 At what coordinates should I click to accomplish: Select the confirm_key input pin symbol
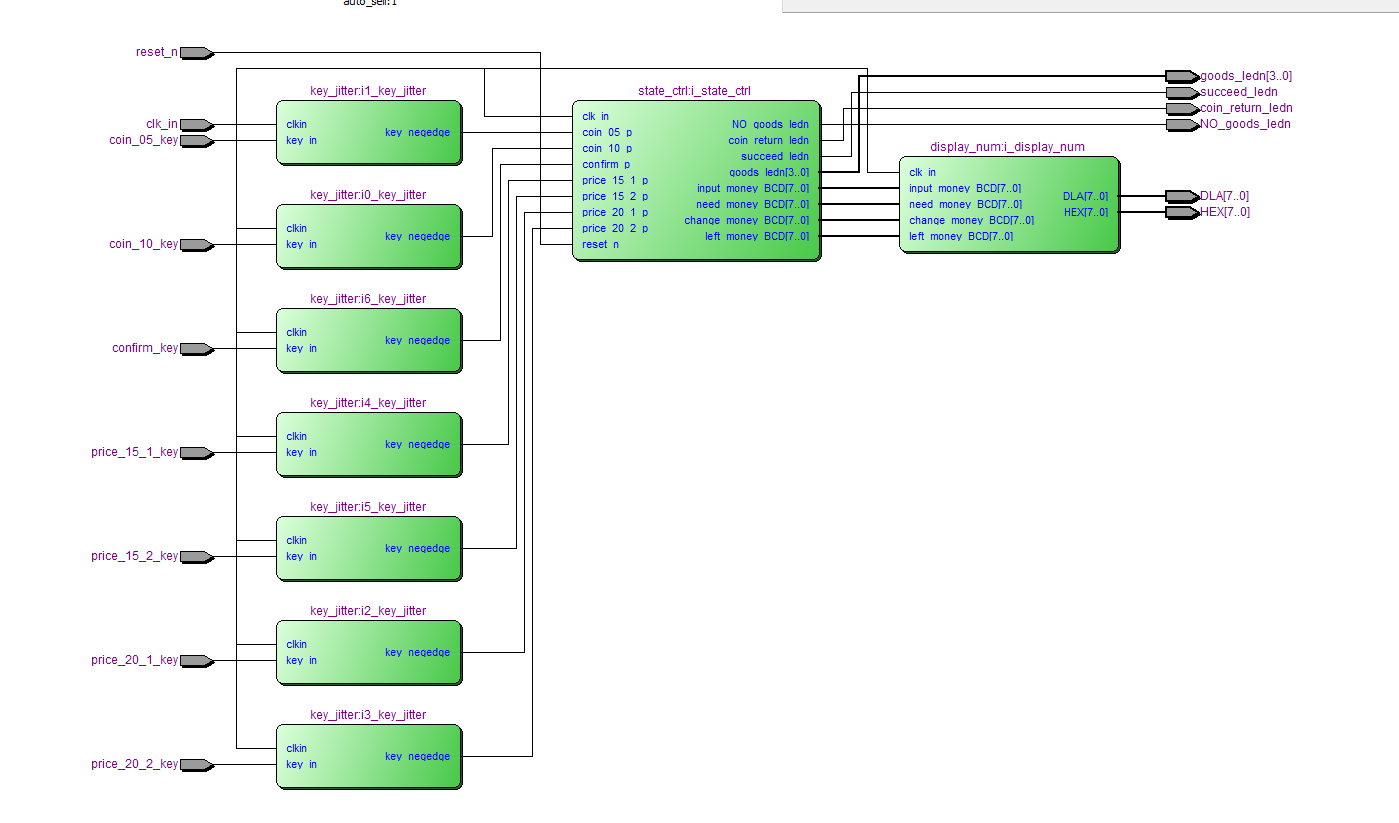coord(196,349)
